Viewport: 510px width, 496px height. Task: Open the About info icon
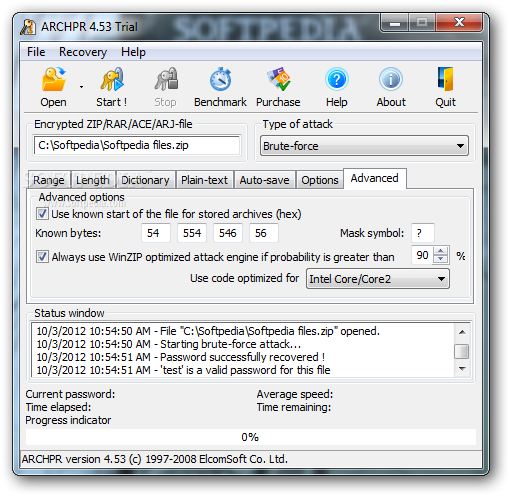pos(391,79)
